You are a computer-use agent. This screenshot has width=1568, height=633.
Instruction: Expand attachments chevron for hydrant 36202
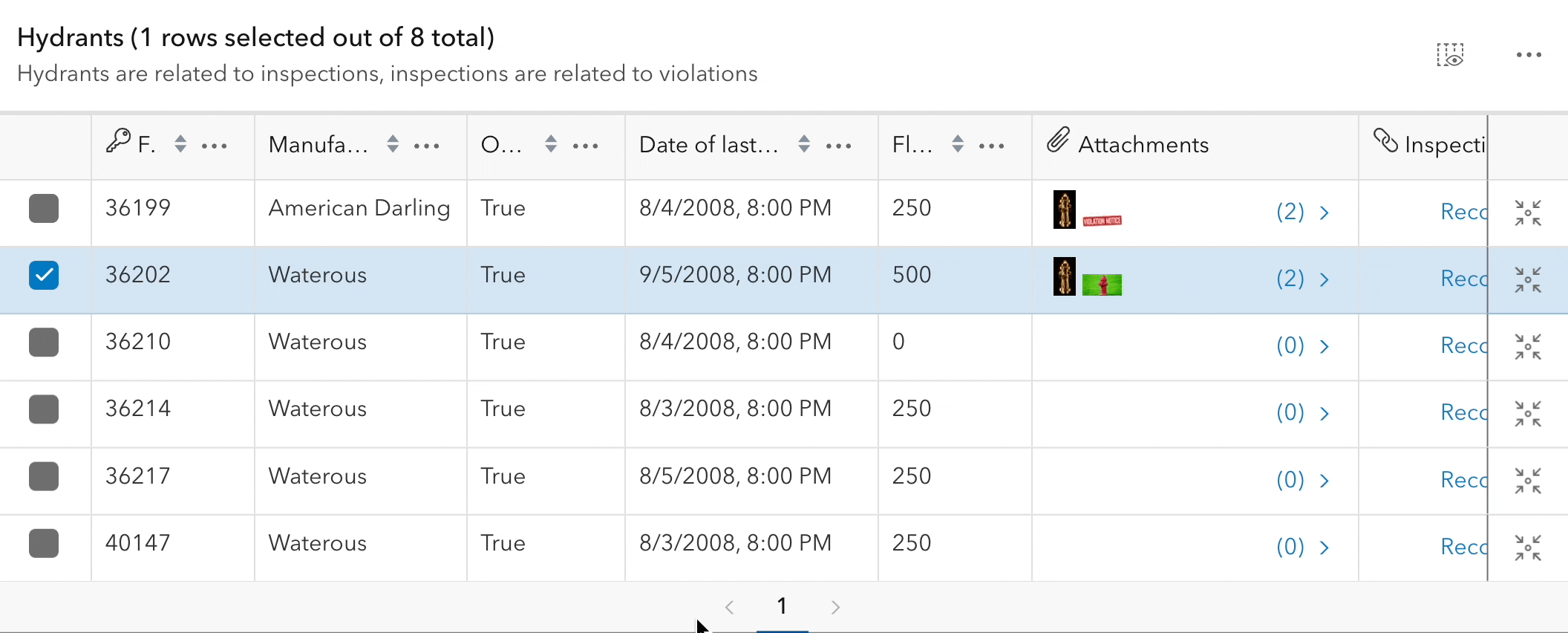tap(1324, 280)
